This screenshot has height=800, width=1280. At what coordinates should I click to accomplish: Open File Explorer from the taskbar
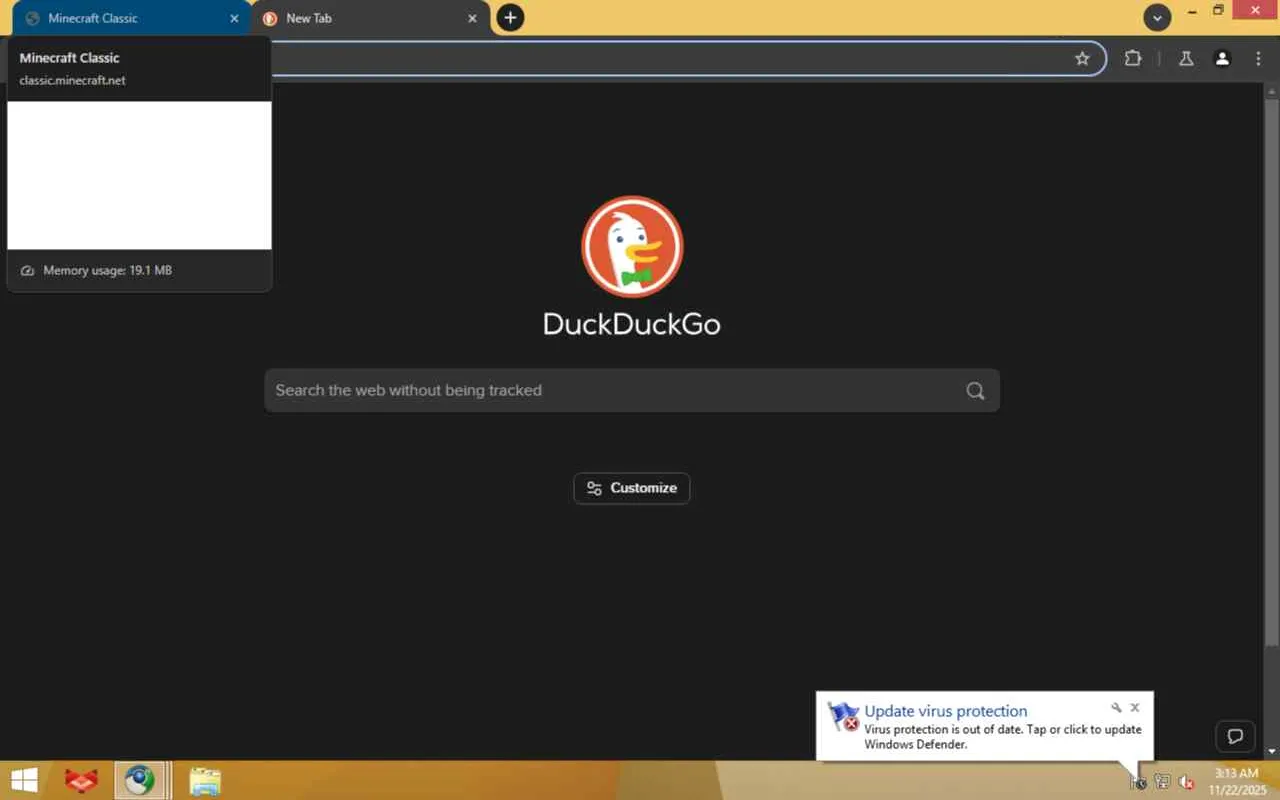205,780
